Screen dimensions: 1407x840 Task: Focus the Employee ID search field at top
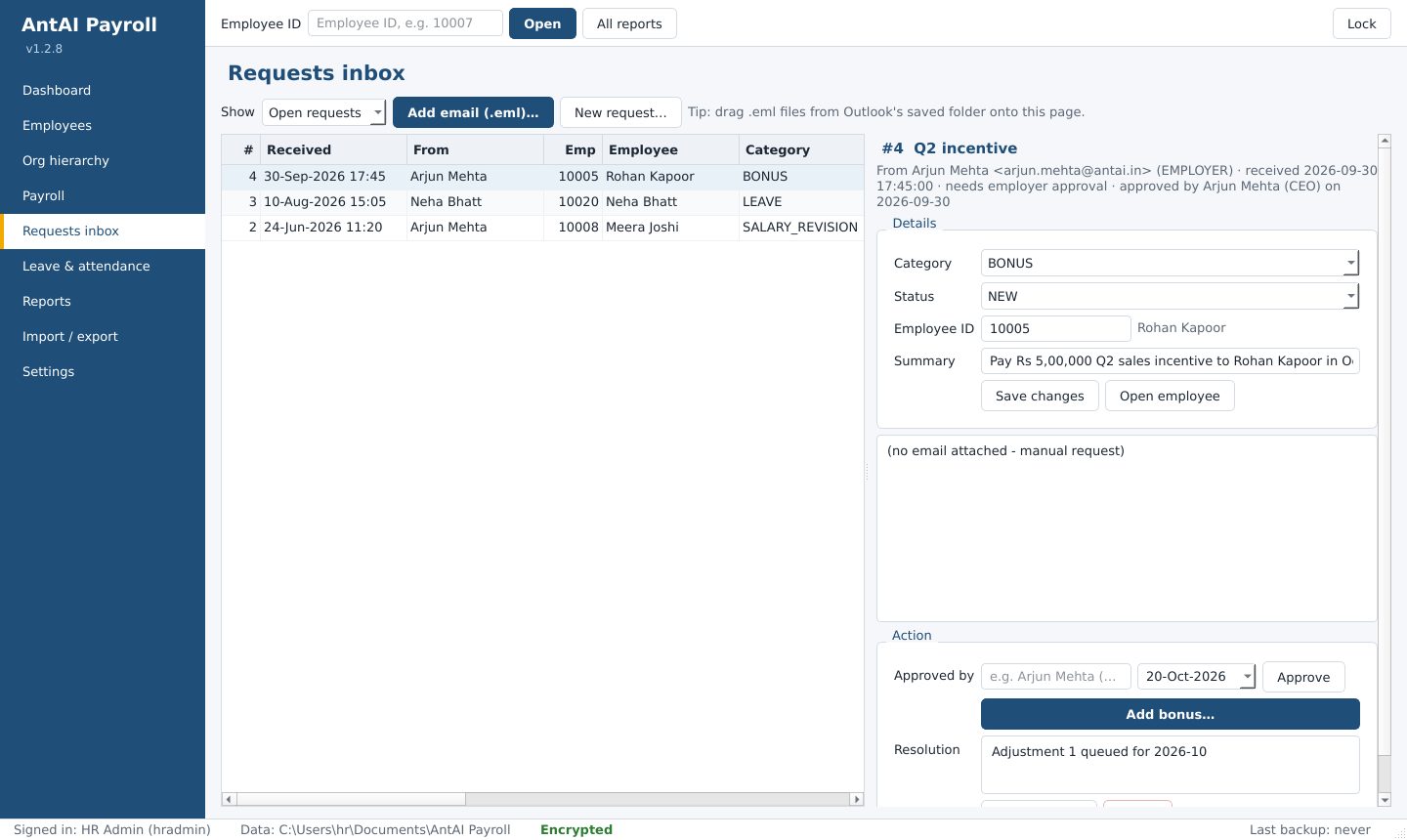pos(405,23)
